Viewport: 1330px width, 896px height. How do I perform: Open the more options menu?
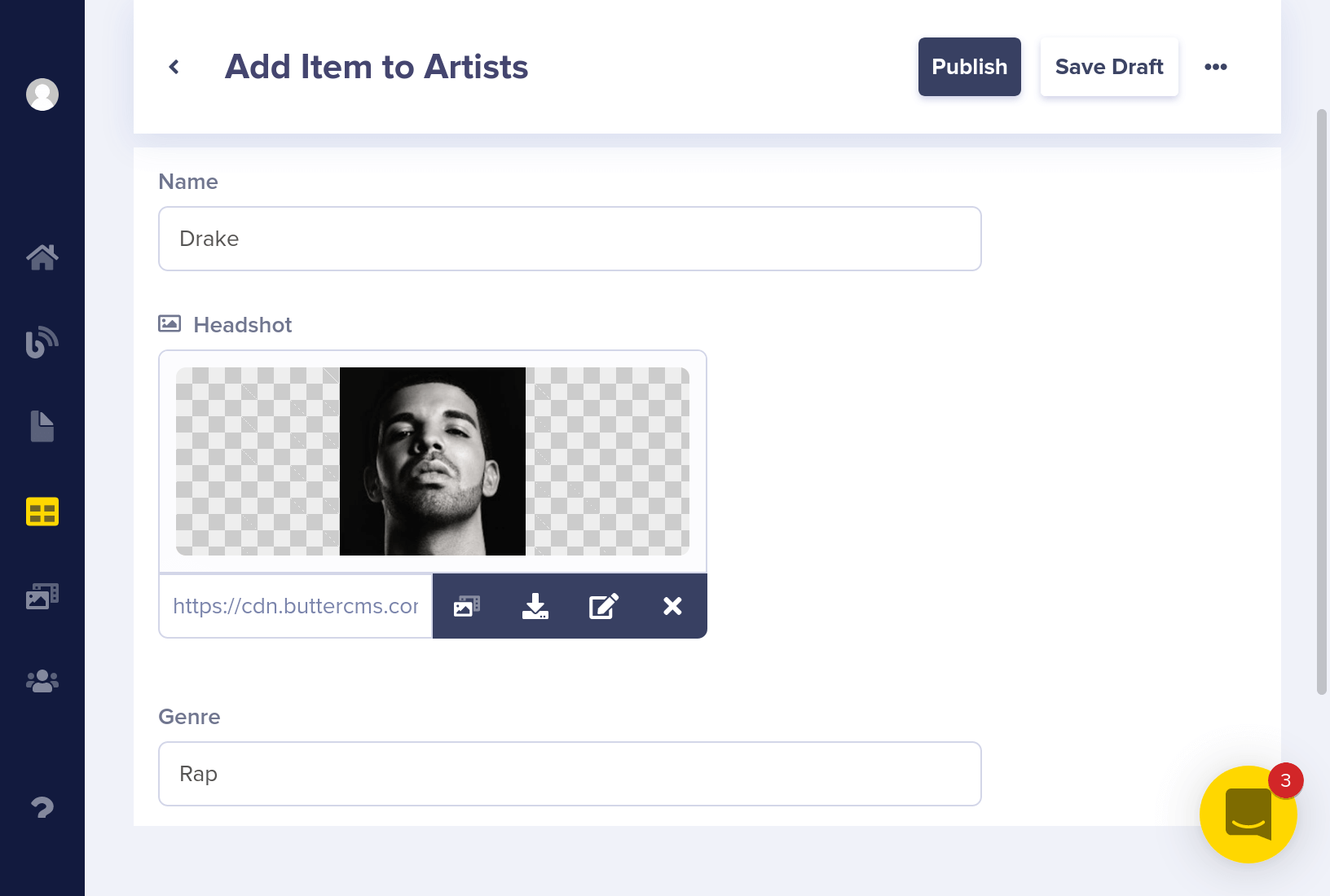point(1216,67)
